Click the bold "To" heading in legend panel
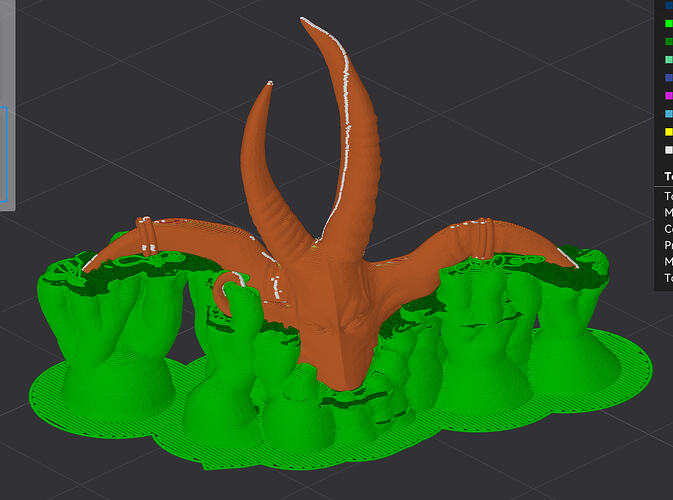 click(x=669, y=176)
